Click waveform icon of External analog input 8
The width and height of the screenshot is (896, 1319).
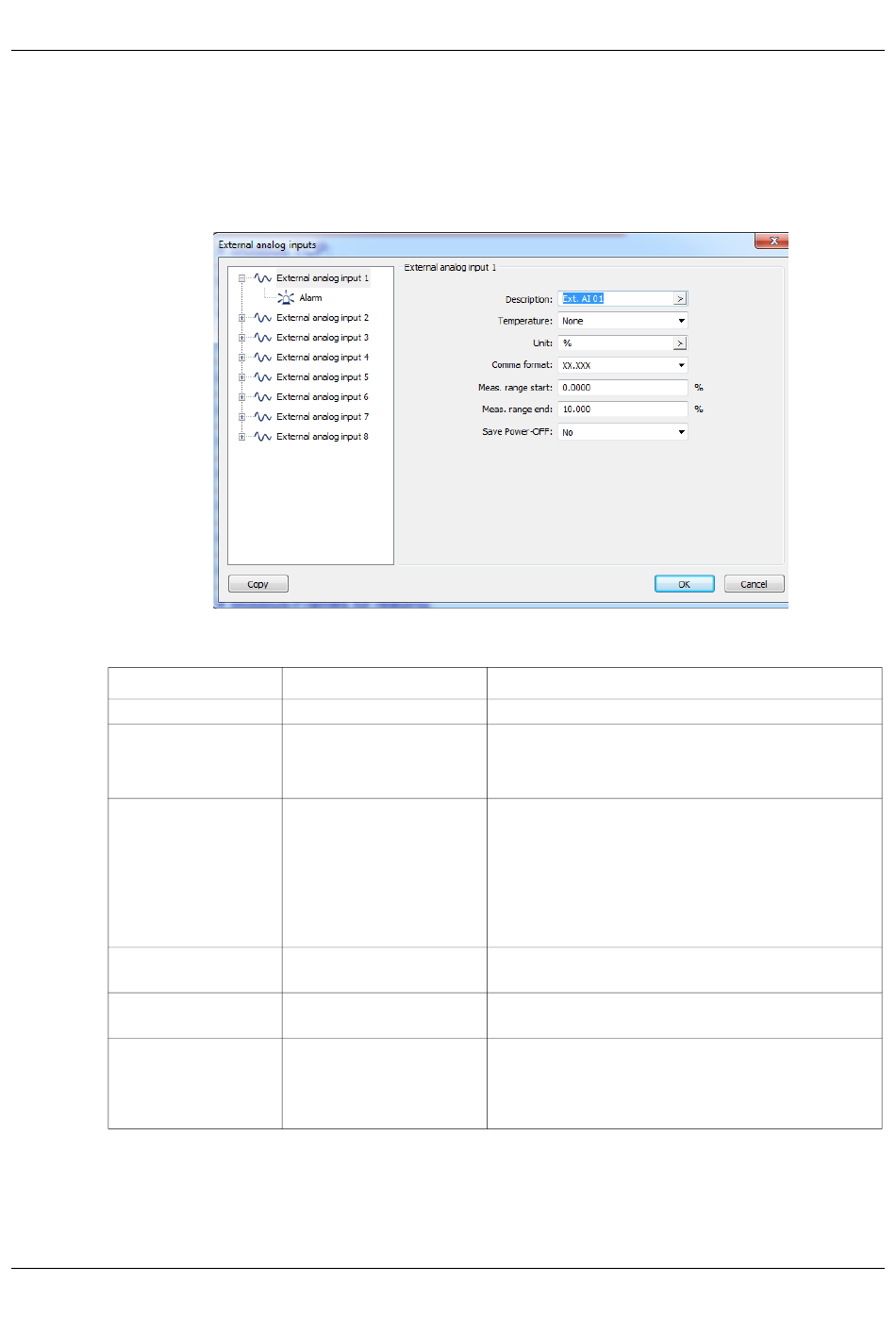[x=263, y=437]
